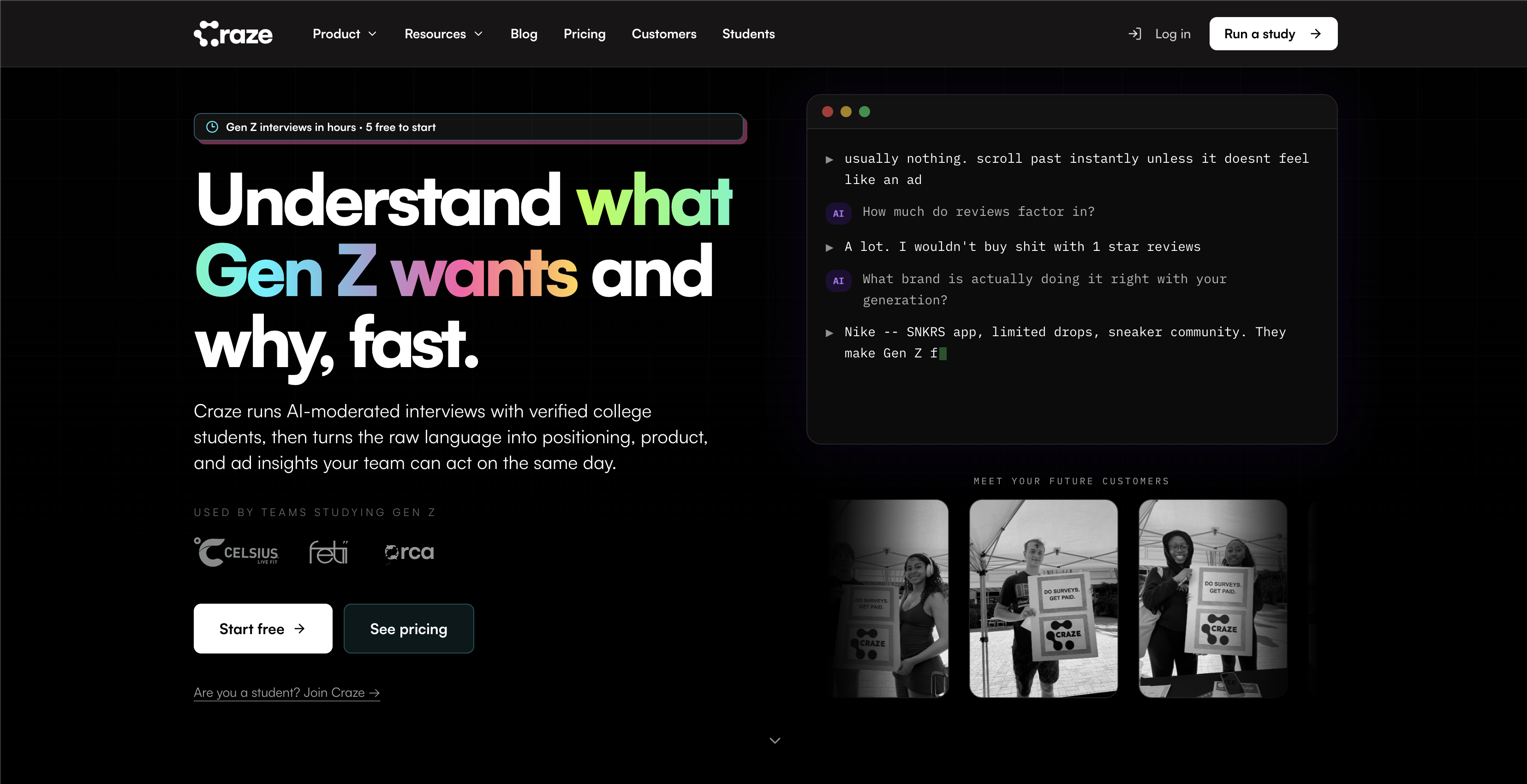
Task: Open the photo of young man holding Craze sign
Action: 1043,599
